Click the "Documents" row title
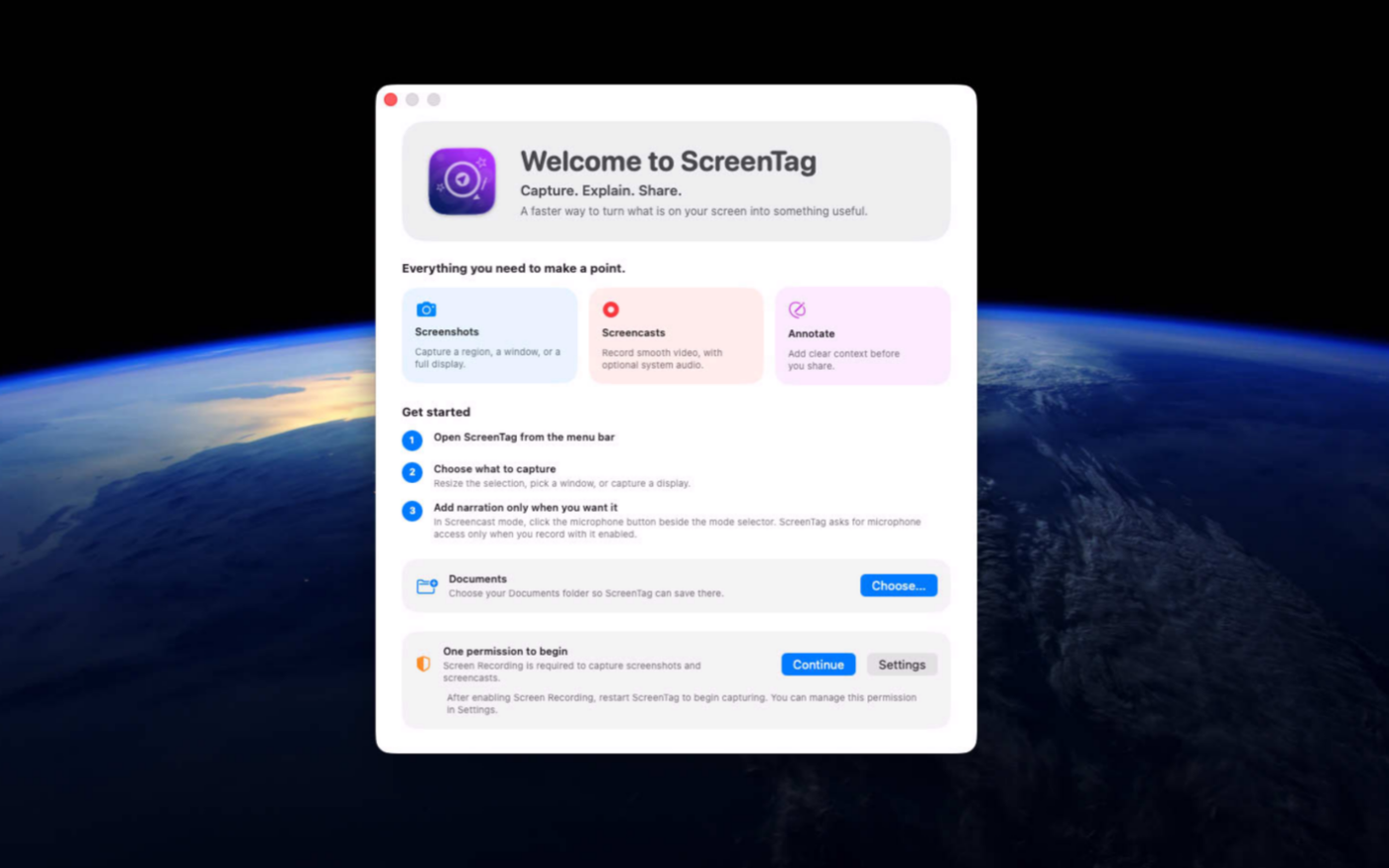The width and height of the screenshot is (1389, 868). click(x=477, y=578)
